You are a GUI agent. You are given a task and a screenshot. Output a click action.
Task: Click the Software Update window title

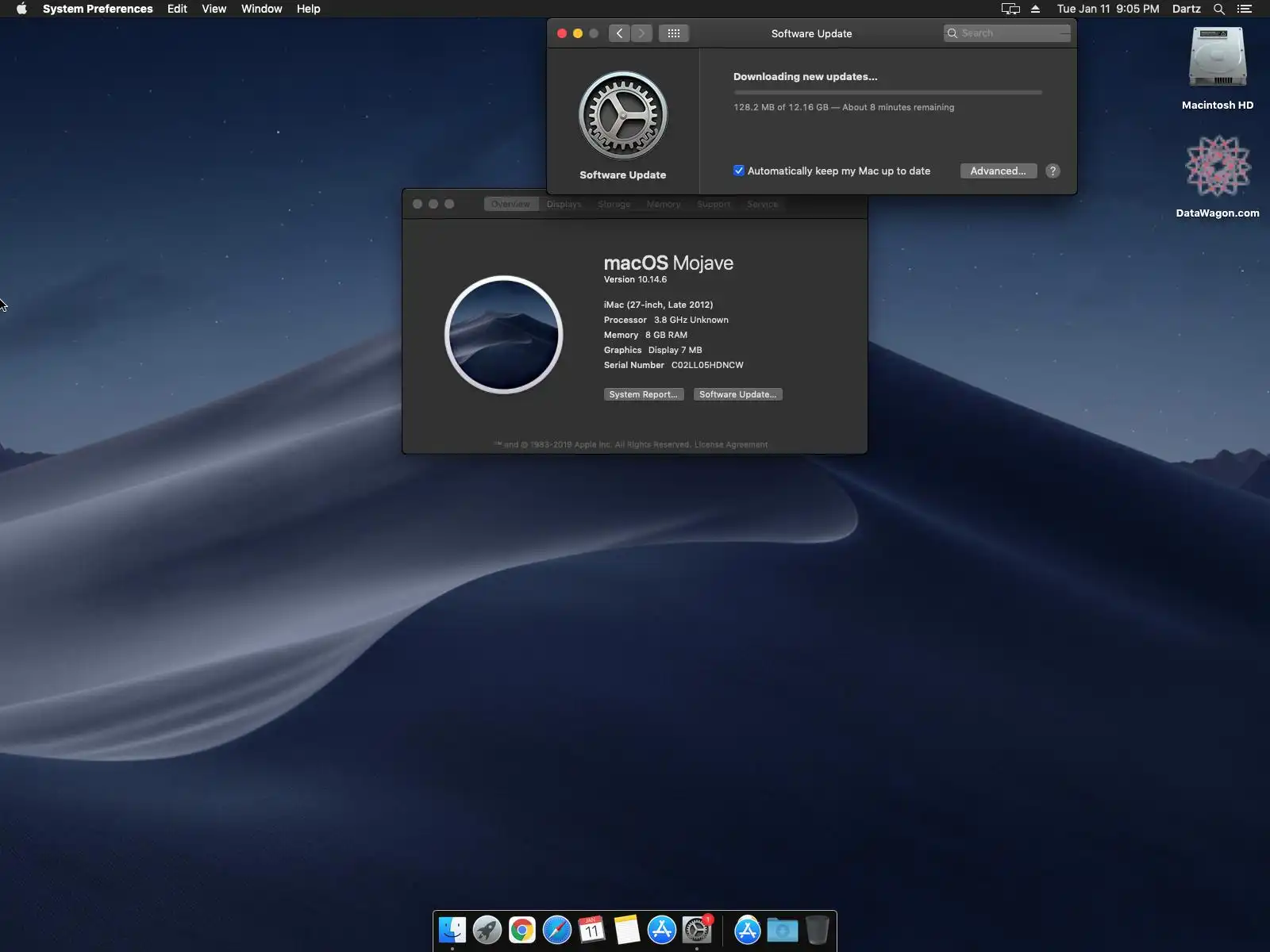(x=812, y=33)
